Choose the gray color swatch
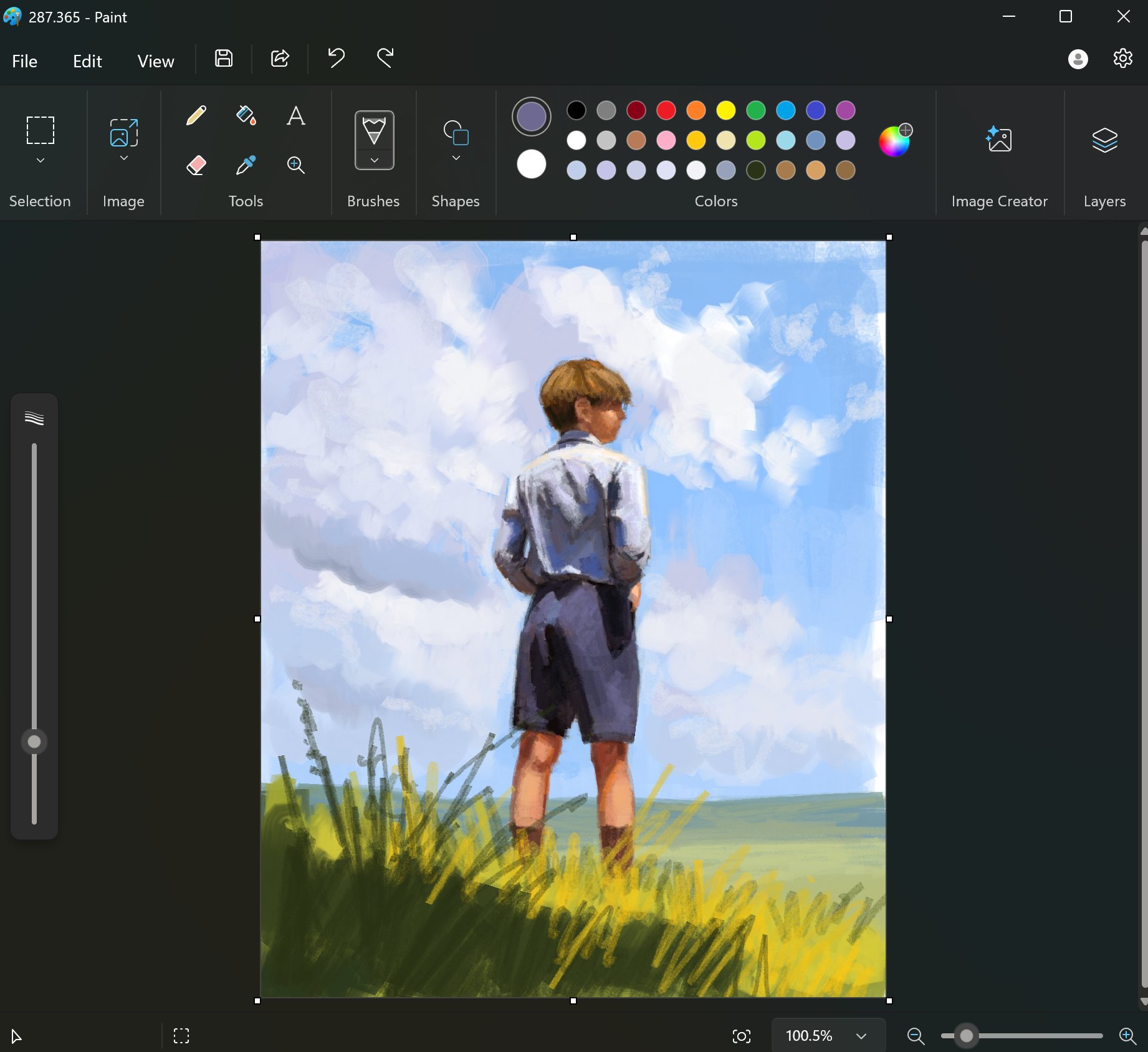The width and height of the screenshot is (1148, 1052). coord(606,110)
